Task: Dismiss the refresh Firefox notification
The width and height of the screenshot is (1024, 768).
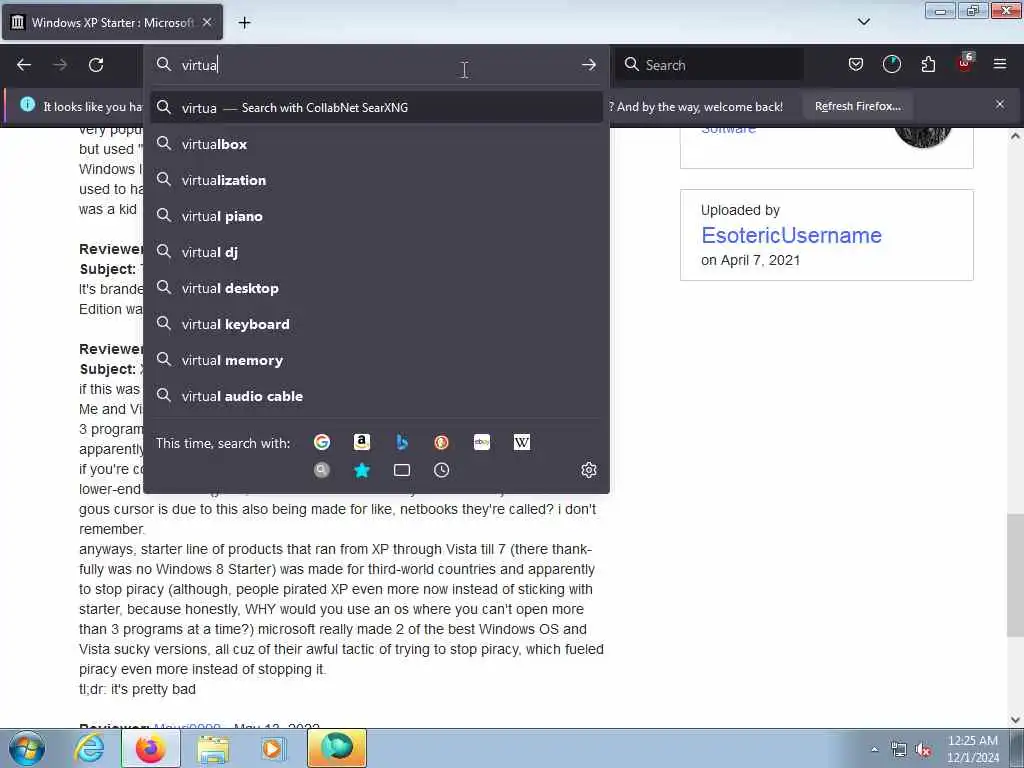Action: (x=1000, y=104)
